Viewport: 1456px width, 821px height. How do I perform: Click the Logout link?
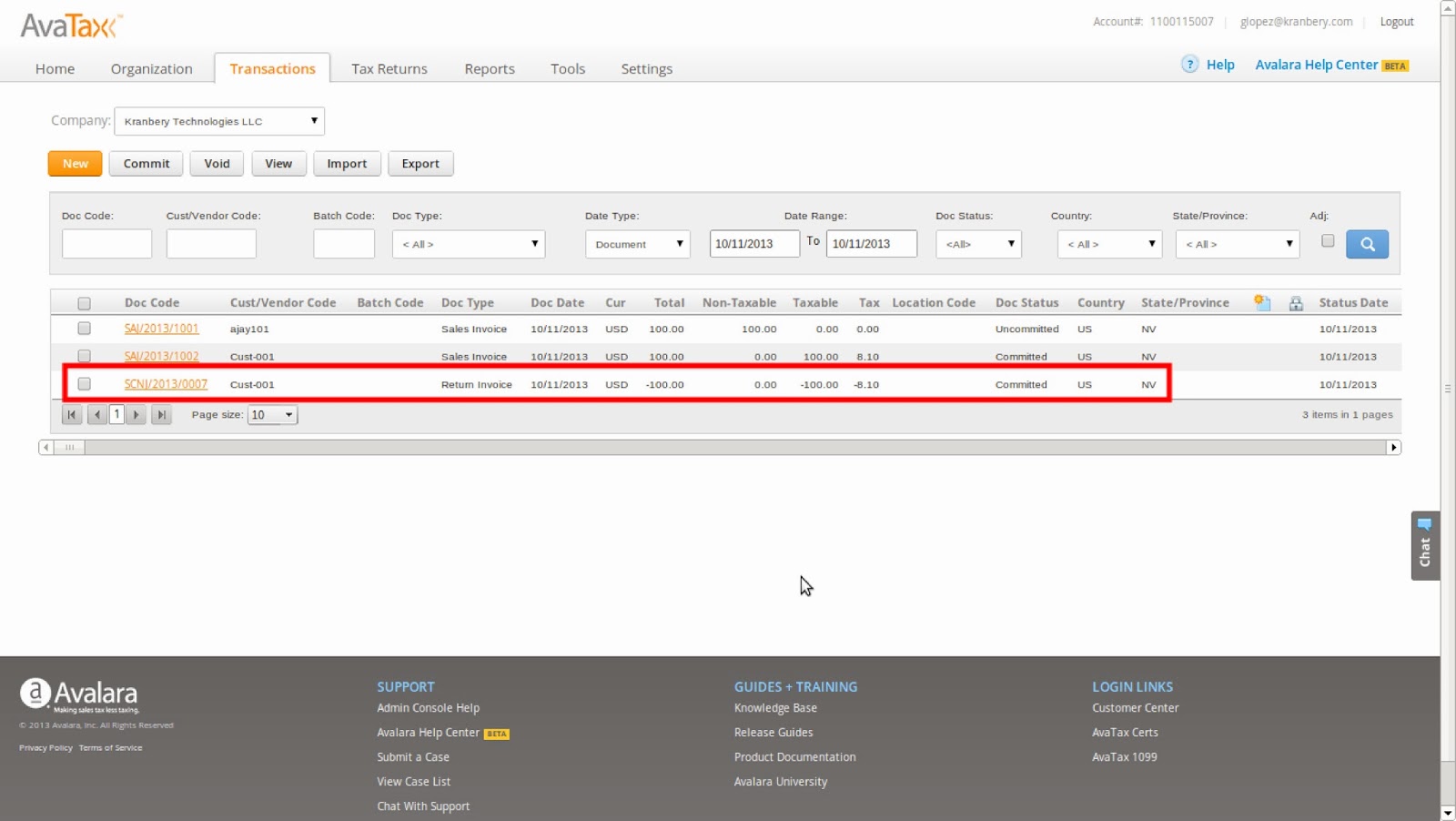pyautogui.click(x=1397, y=22)
